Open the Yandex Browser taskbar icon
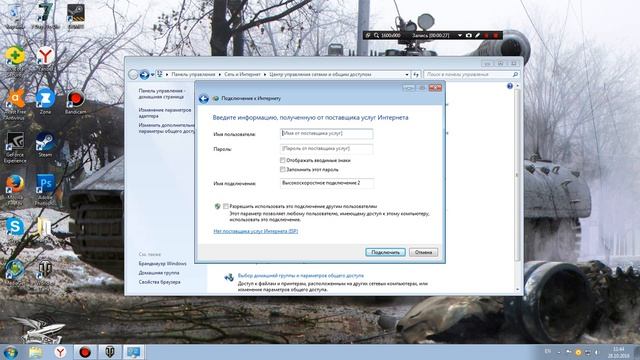The image size is (640, 360). [60, 352]
